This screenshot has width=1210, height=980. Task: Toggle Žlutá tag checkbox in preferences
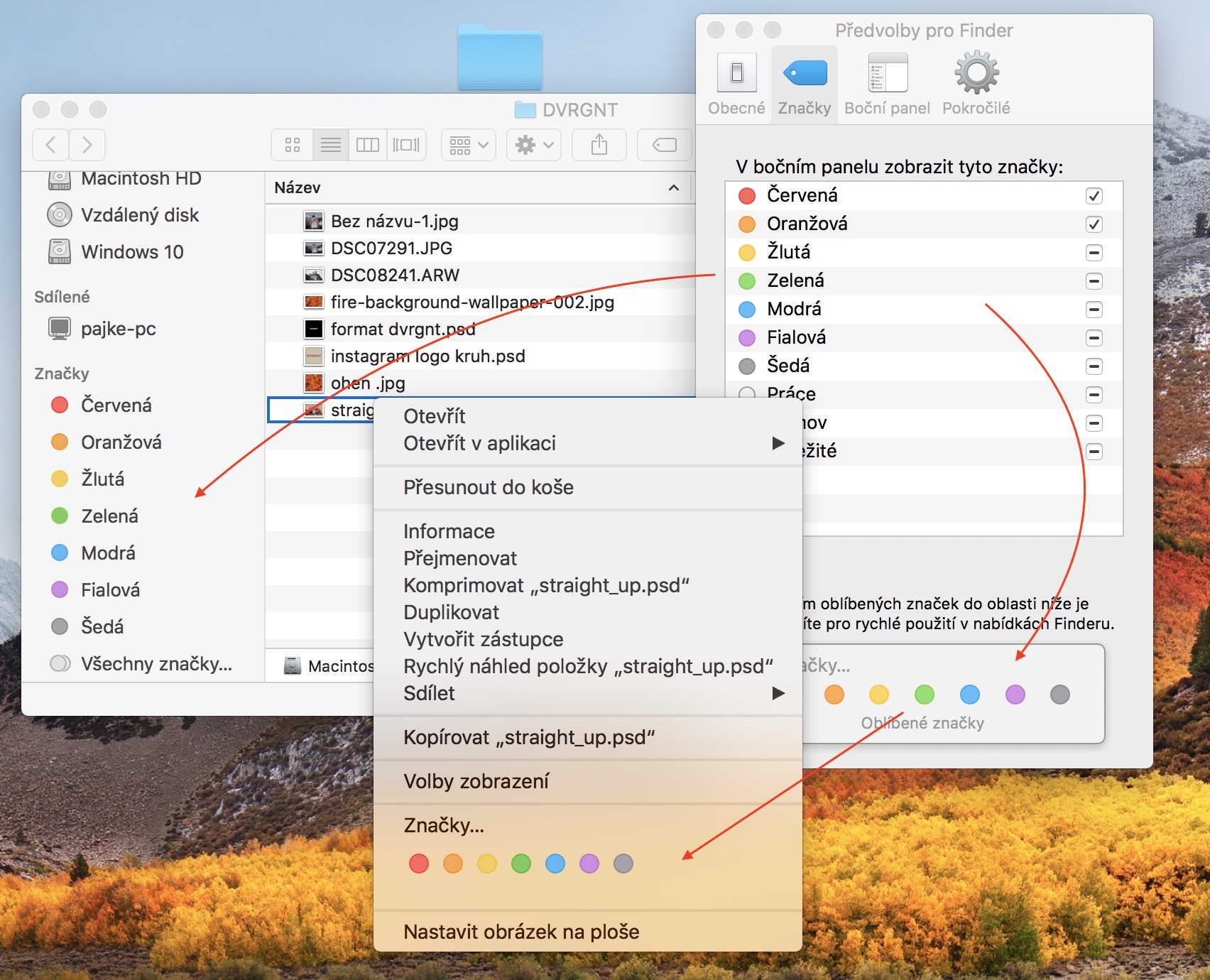(1094, 253)
